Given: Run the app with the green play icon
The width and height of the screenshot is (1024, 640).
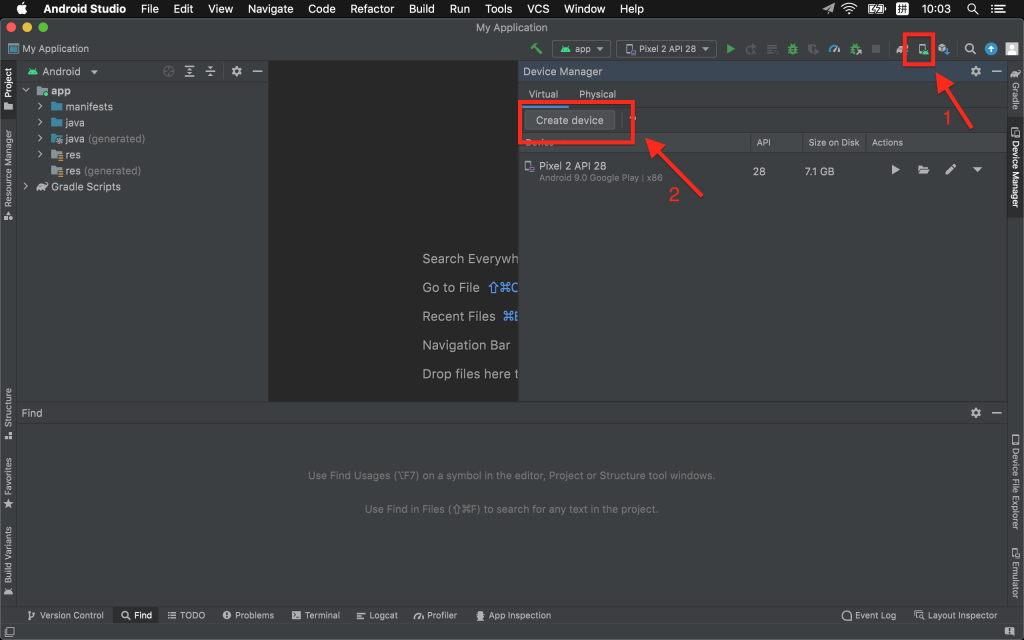Looking at the screenshot, I should pos(730,49).
